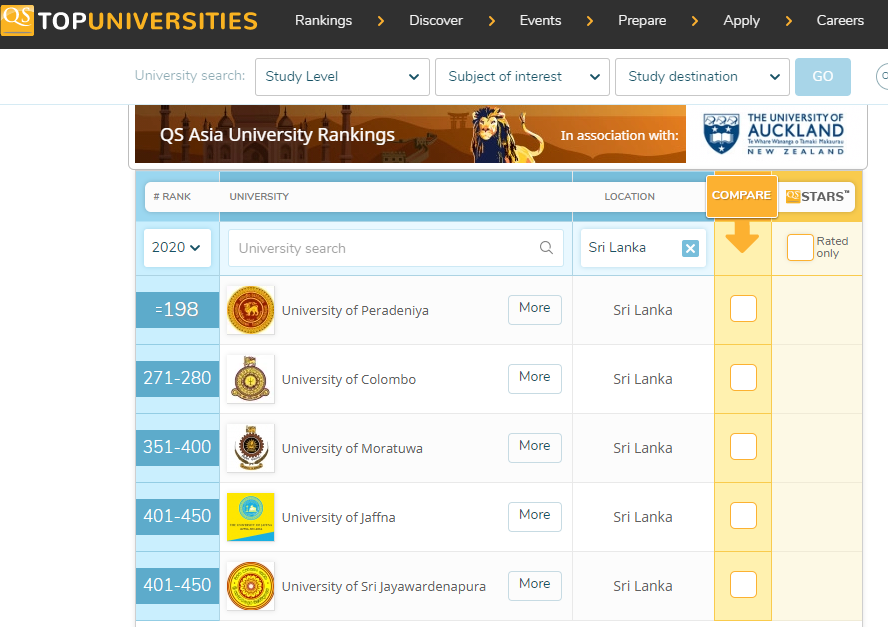Click the University of Peradeniya crest logo
This screenshot has width=888, height=627.
[x=250, y=310]
